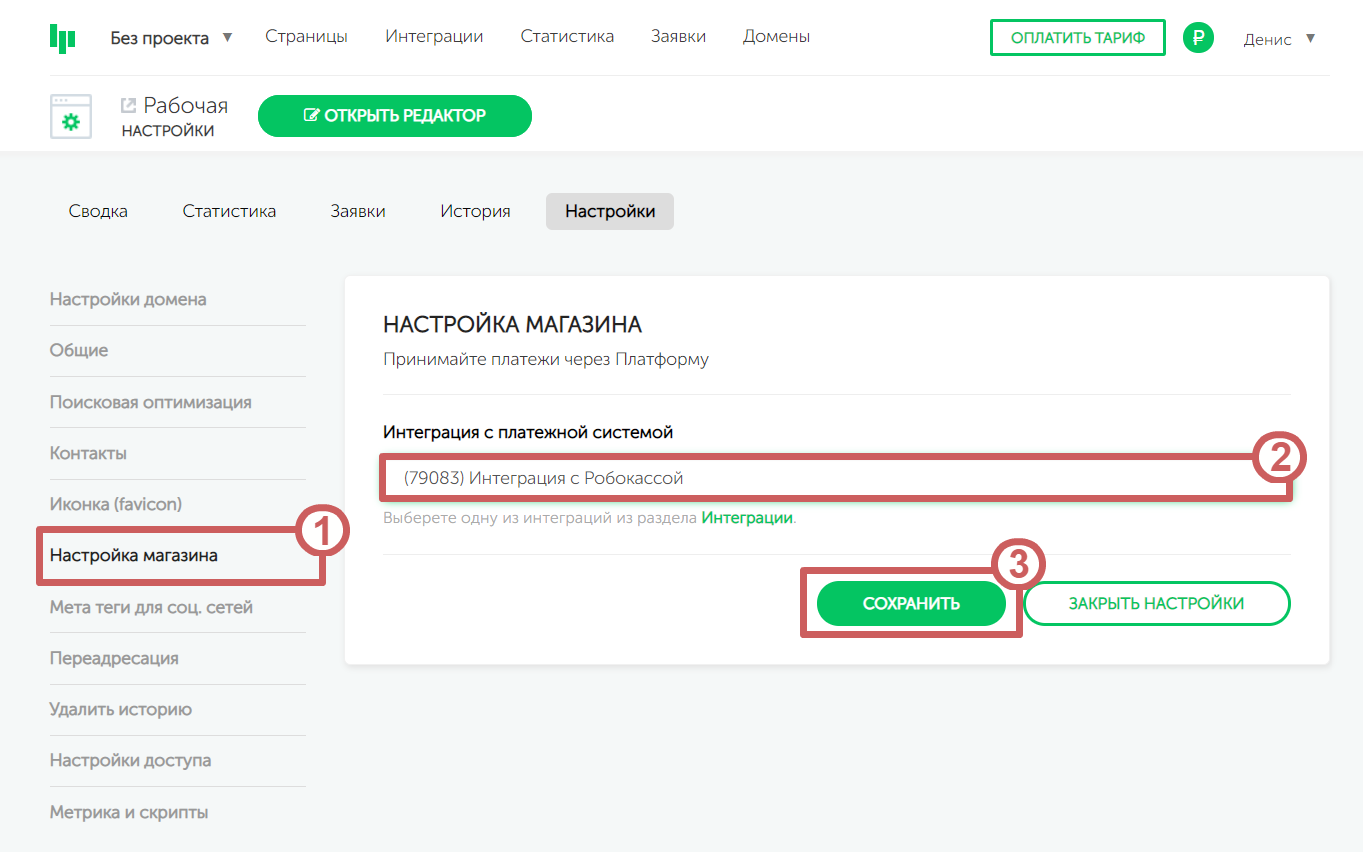The image size is (1363, 852).
Task: Open Настройки домена in the sidebar
Action: click(x=128, y=299)
